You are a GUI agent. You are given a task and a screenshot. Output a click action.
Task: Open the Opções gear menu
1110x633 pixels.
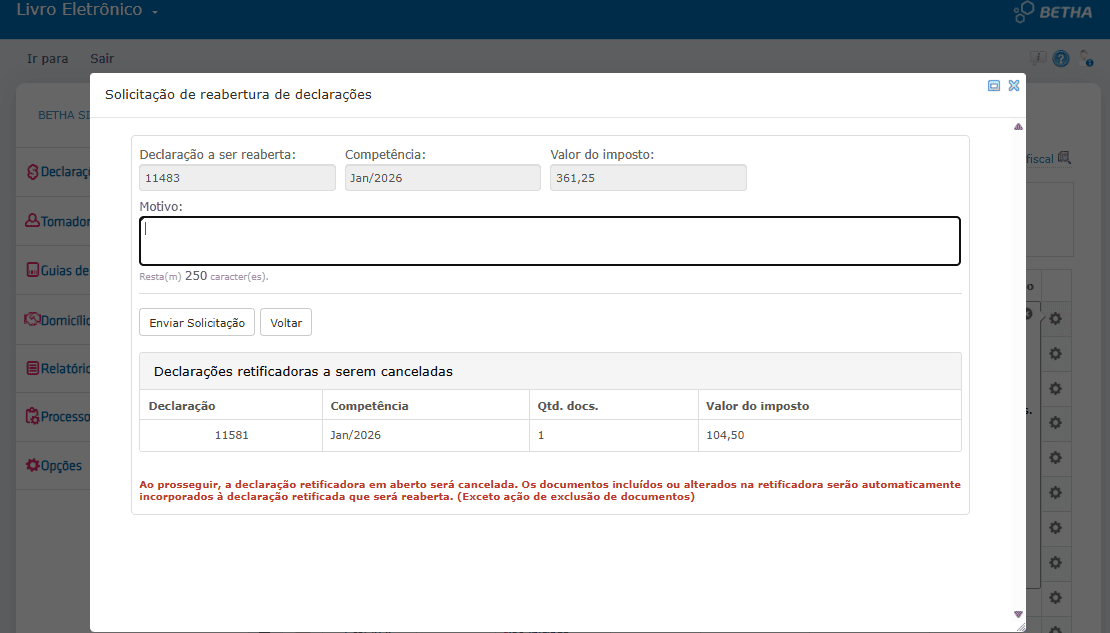pos(54,466)
